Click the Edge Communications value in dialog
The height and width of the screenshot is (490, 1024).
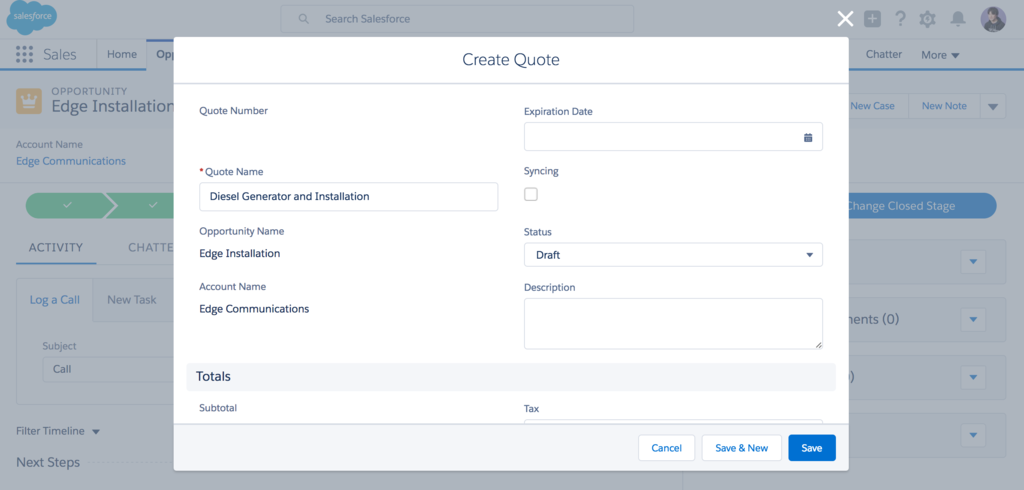254,309
